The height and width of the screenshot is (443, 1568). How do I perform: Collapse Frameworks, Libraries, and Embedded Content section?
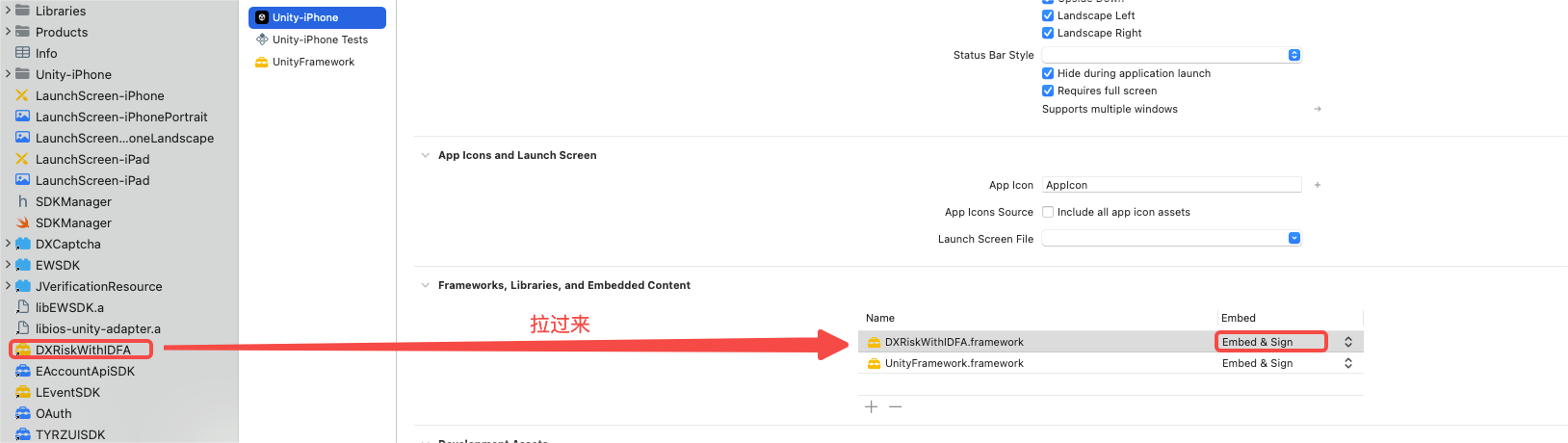tap(425, 285)
